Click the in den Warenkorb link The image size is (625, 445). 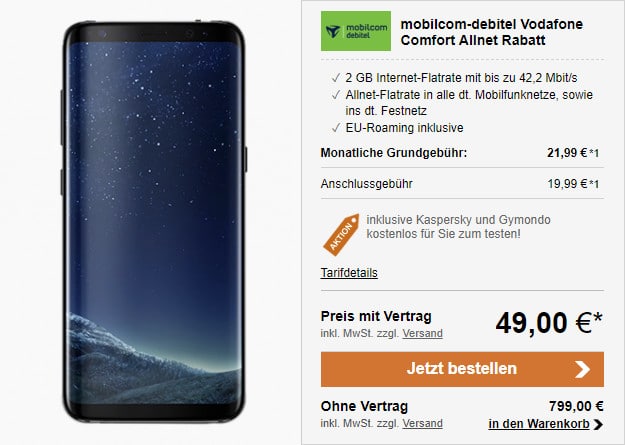point(539,424)
